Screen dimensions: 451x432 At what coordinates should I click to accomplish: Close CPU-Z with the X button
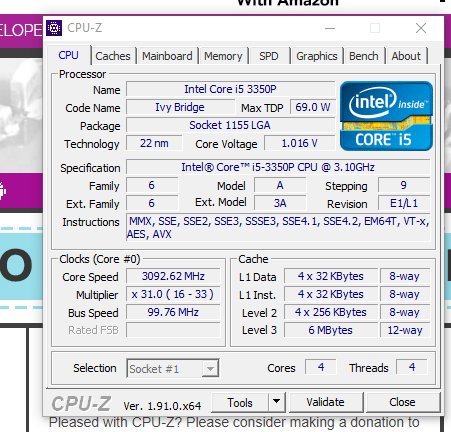[421, 28]
